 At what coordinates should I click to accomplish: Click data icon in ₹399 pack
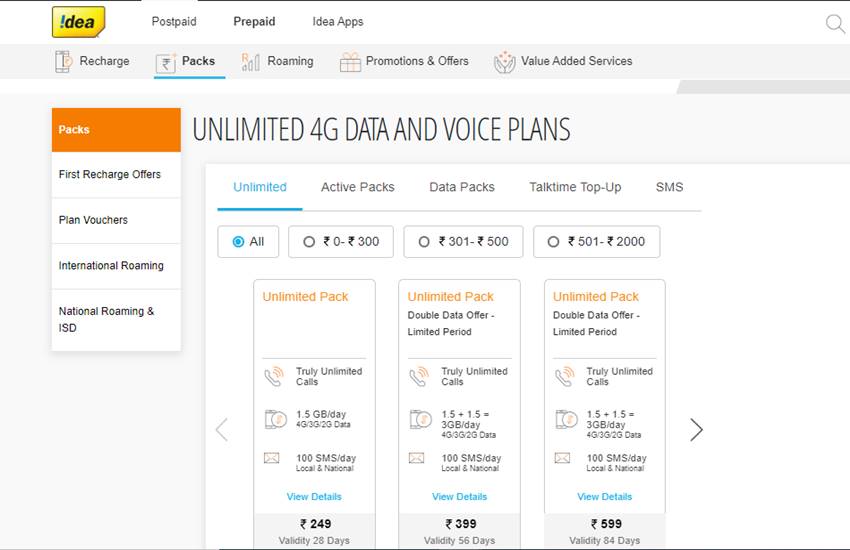point(421,419)
